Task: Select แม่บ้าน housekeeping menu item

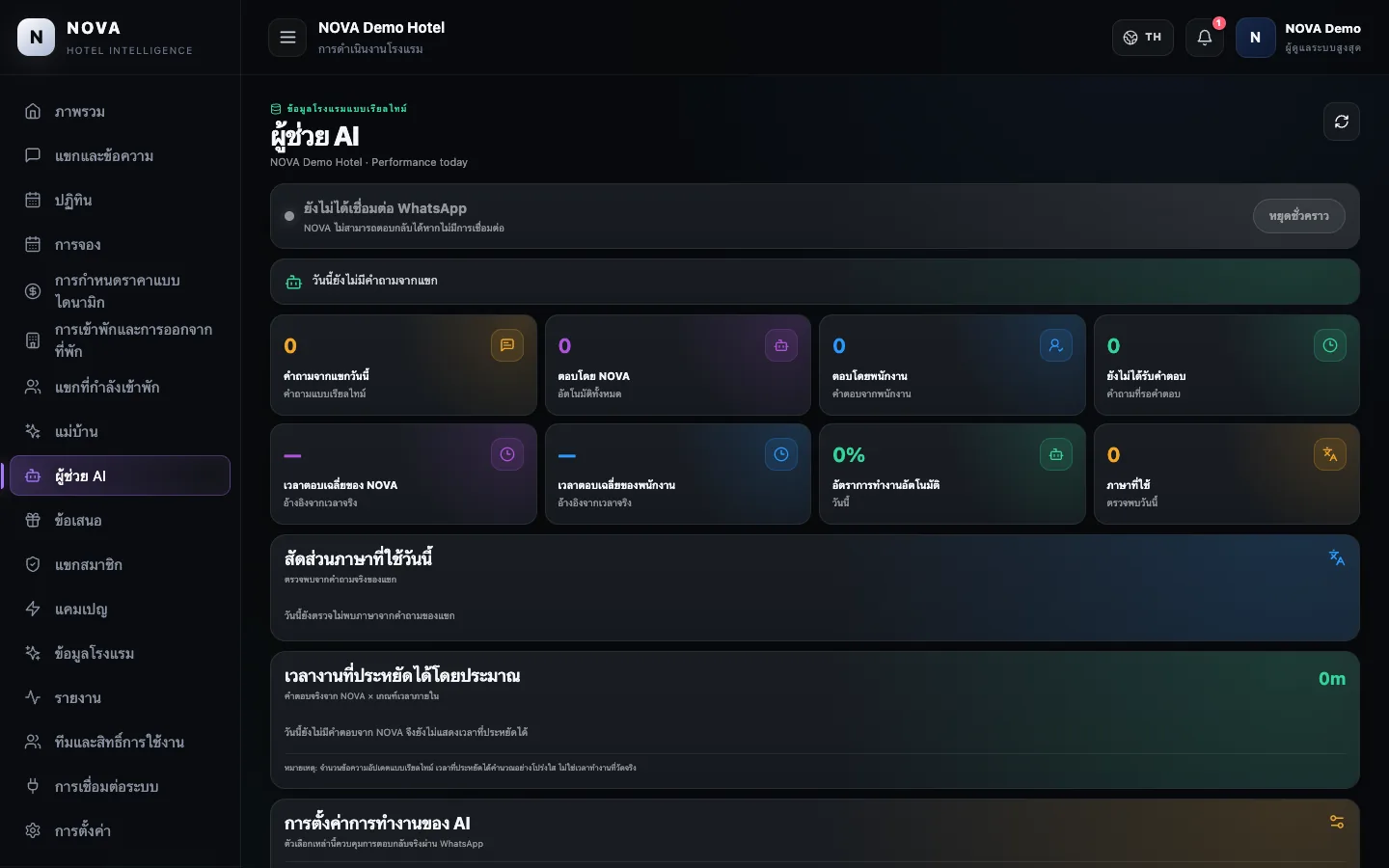Action: (x=120, y=432)
